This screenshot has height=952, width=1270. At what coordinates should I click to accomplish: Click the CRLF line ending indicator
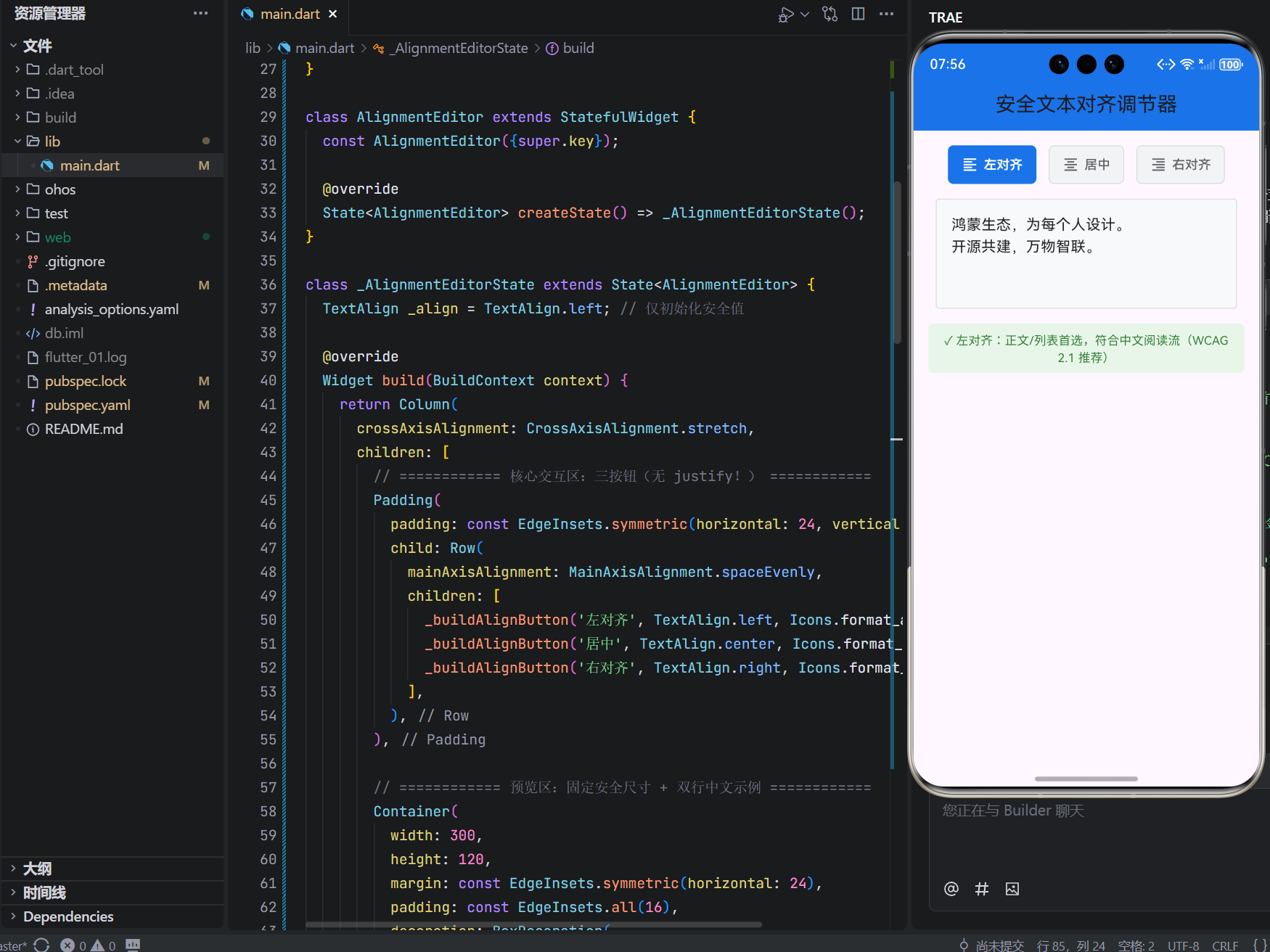[1226, 945]
